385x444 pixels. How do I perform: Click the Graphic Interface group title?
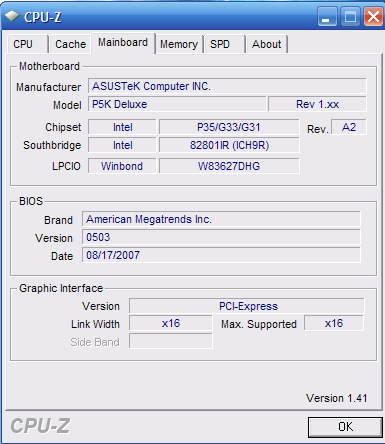[61, 288]
